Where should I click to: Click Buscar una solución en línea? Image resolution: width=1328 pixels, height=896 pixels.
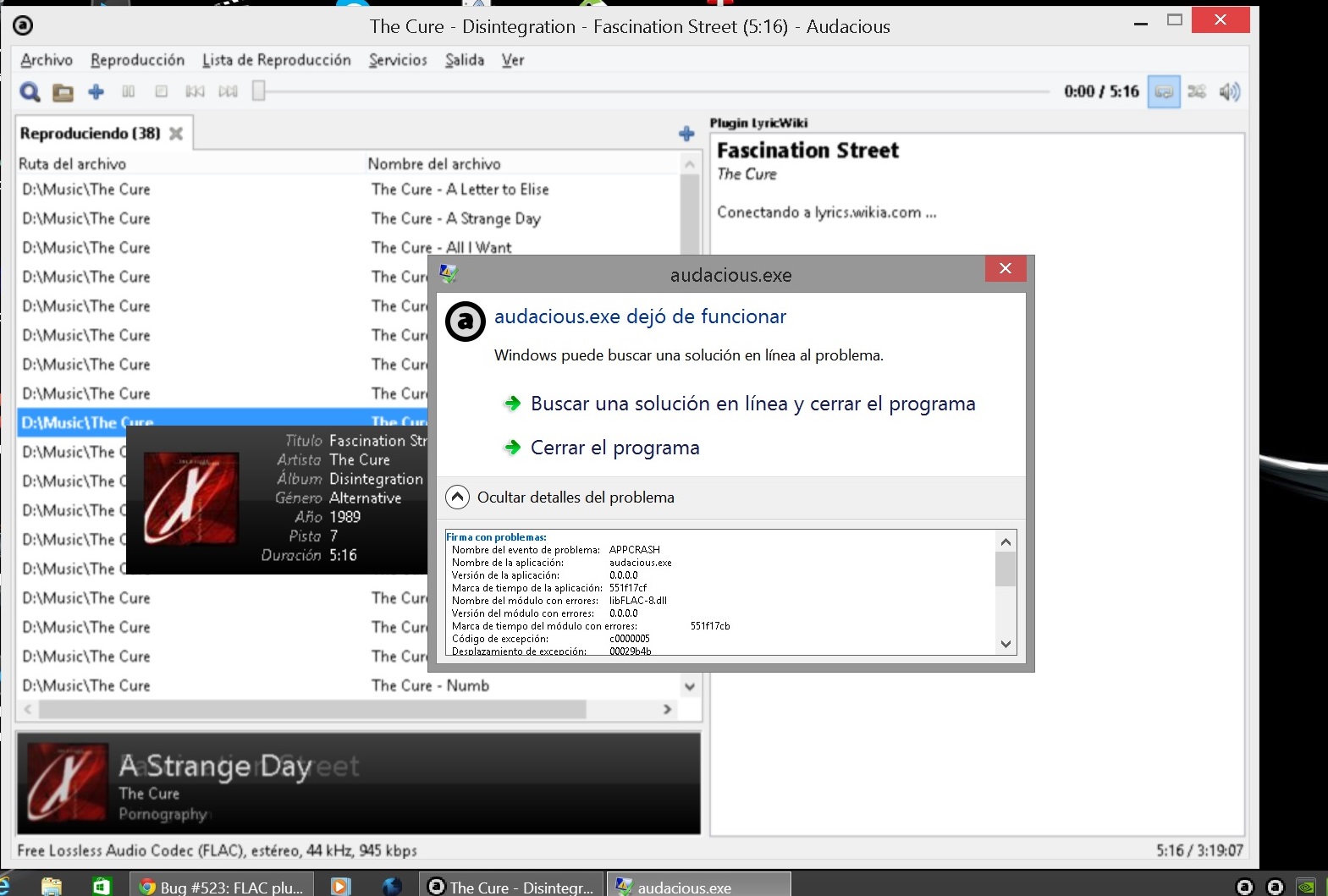coord(752,404)
